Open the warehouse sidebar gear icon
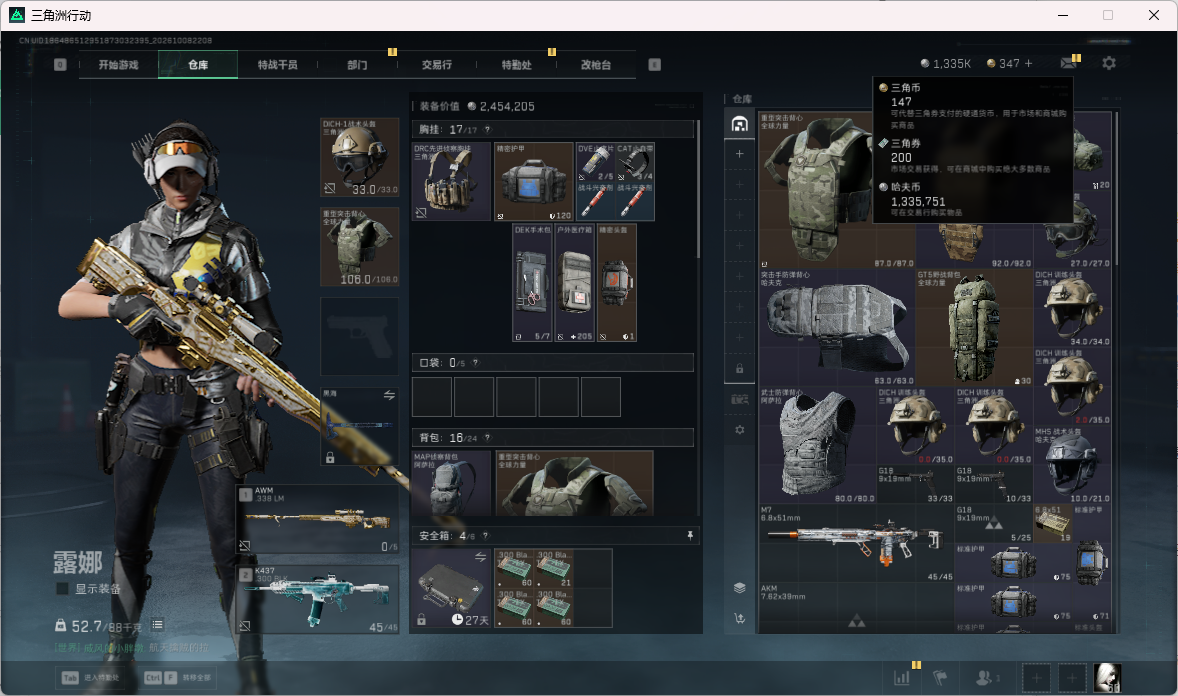Viewport: 1178px width, 696px height. (739, 430)
